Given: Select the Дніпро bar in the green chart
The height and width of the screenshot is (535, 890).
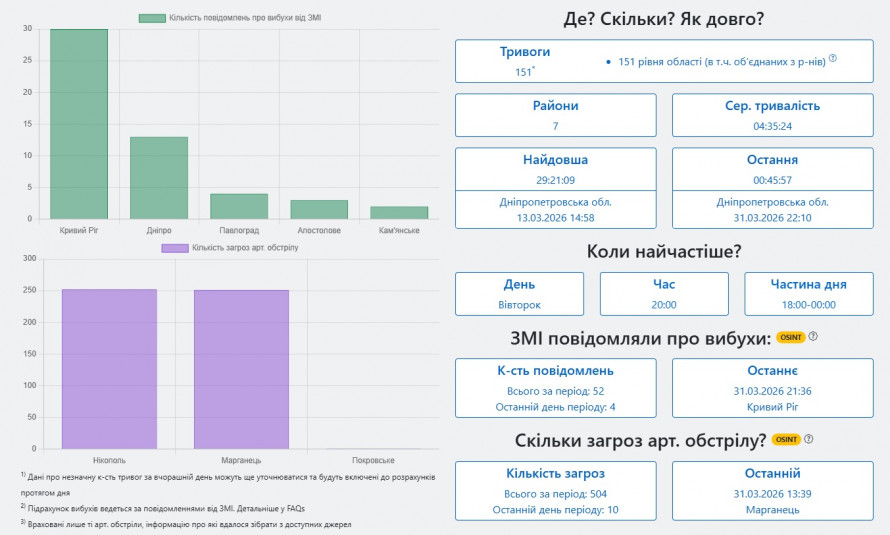Looking at the screenshot, I should [159, 177].
